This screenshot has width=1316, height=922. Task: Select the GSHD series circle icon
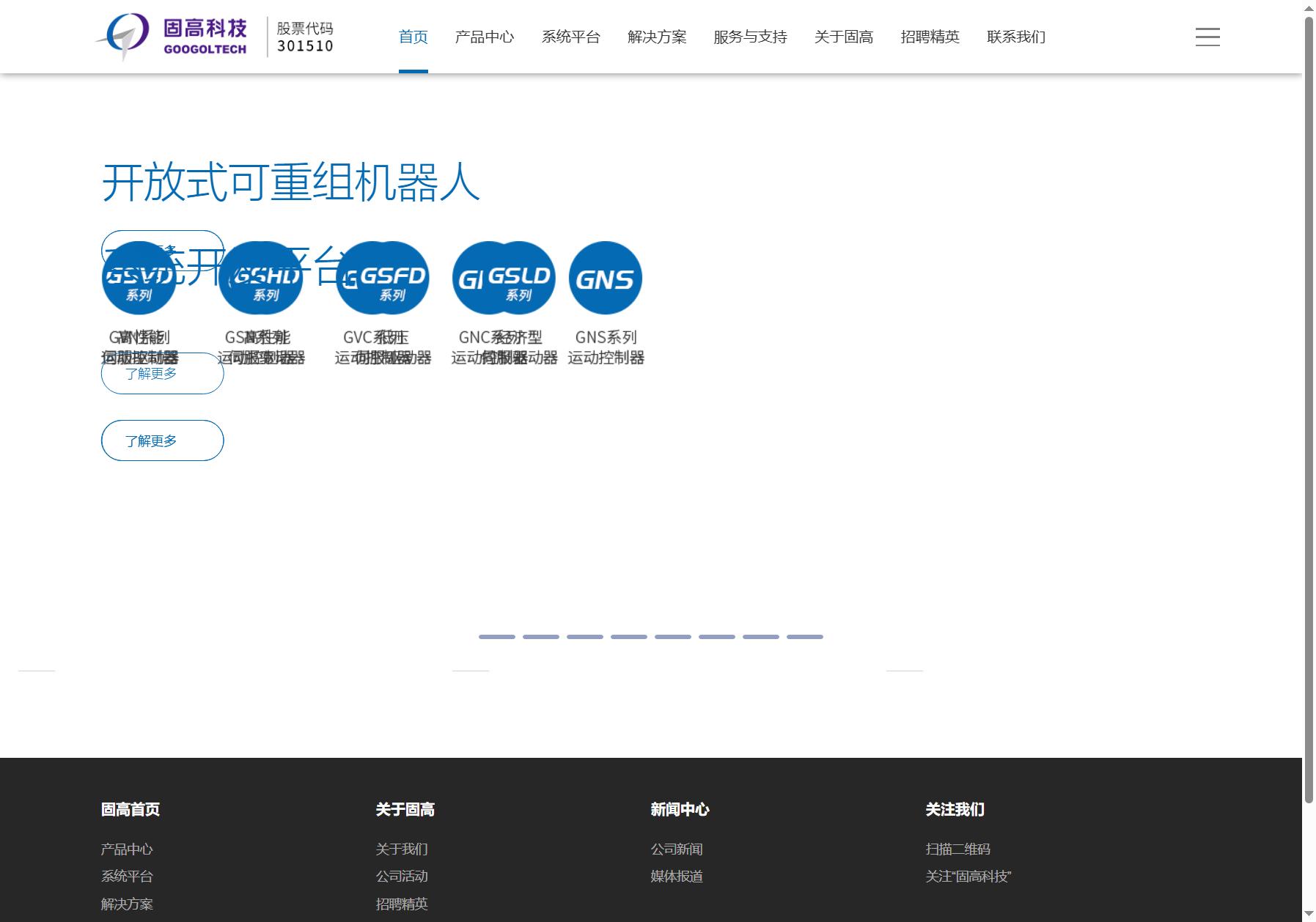(x=266, y=278)
